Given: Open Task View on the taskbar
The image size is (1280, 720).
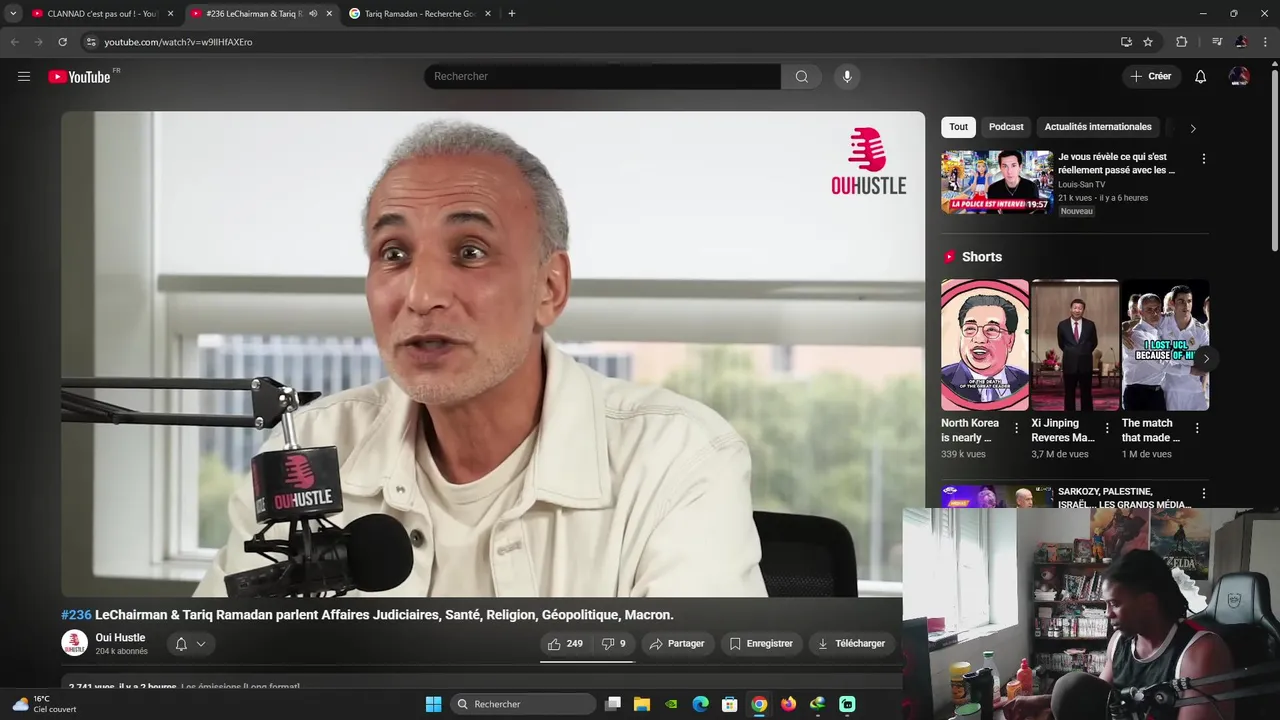Looking at the screenshot, I should click(x=613, y=704).
